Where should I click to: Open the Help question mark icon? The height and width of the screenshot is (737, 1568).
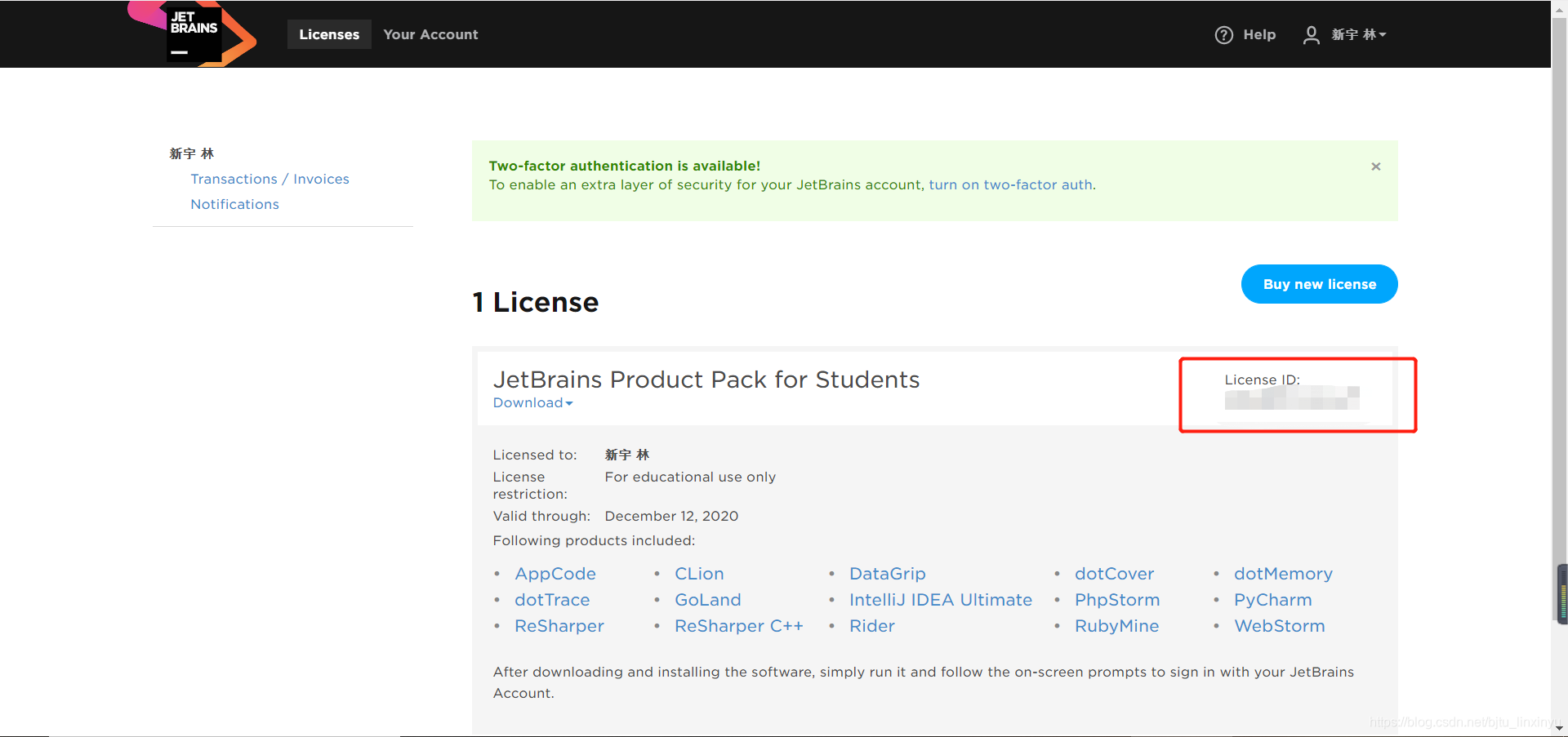tap(1223, 35)
